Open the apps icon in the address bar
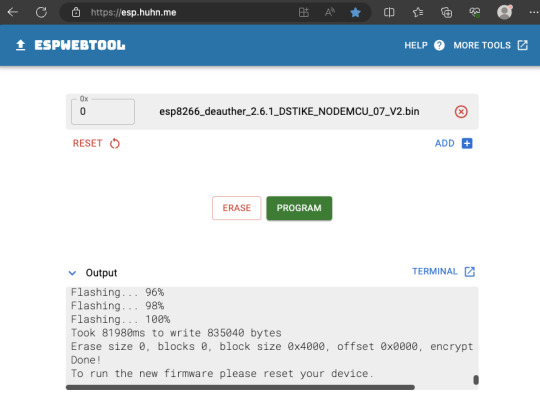Viewport: 540px width, 399px height. point(303,13)
